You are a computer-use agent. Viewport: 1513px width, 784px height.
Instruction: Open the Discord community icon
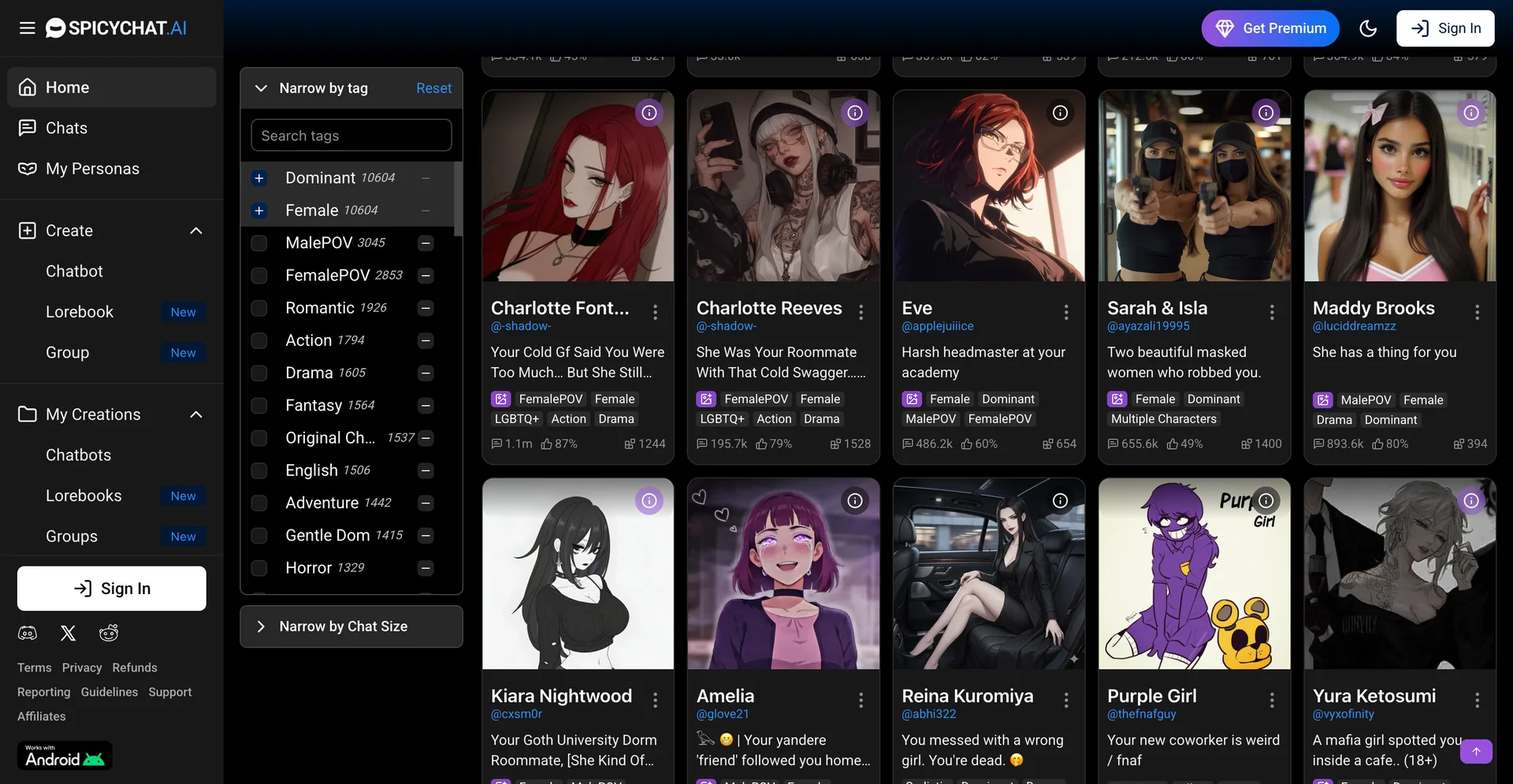(27, 633)
